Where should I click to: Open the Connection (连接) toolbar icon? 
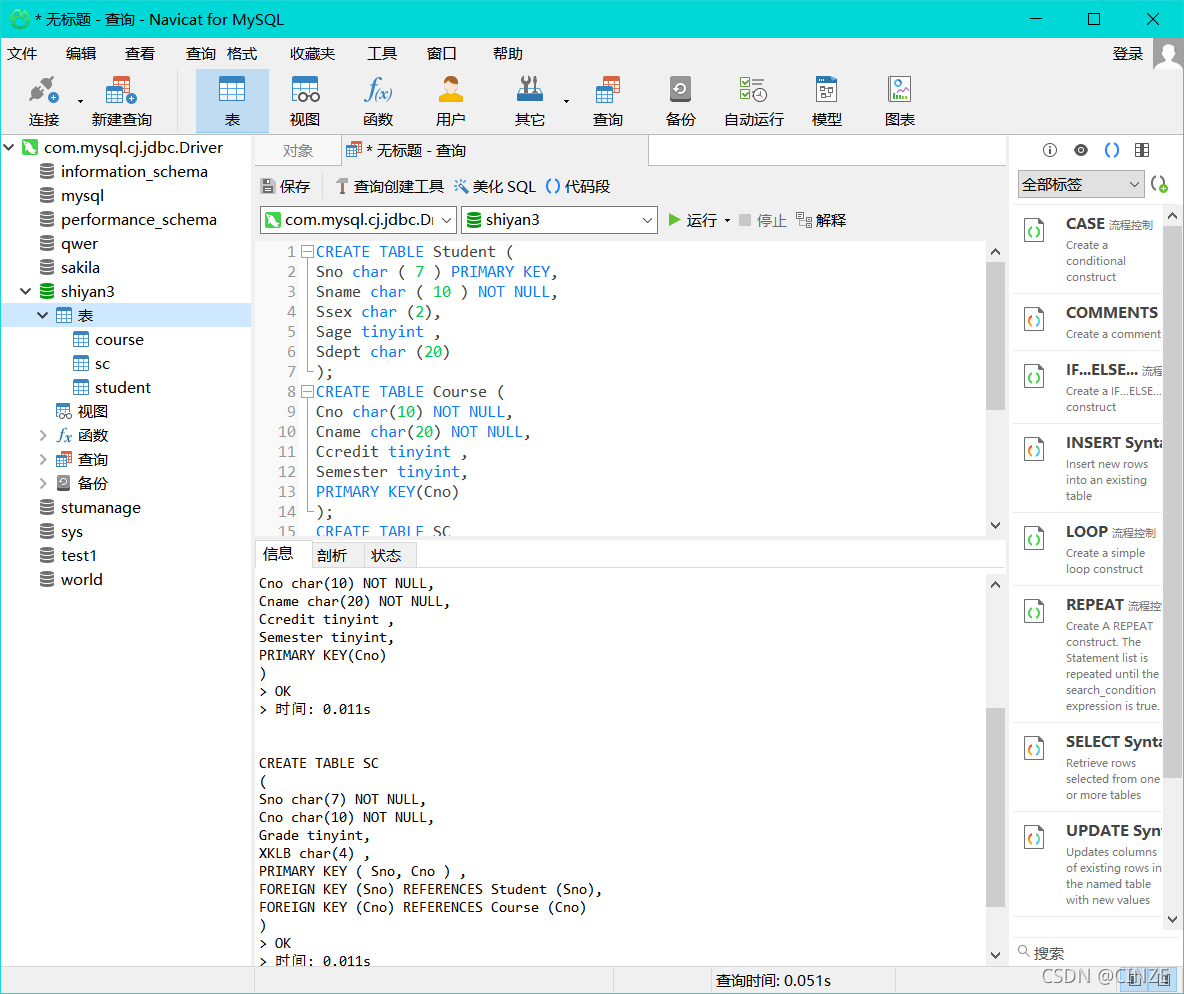click(43, 100)
